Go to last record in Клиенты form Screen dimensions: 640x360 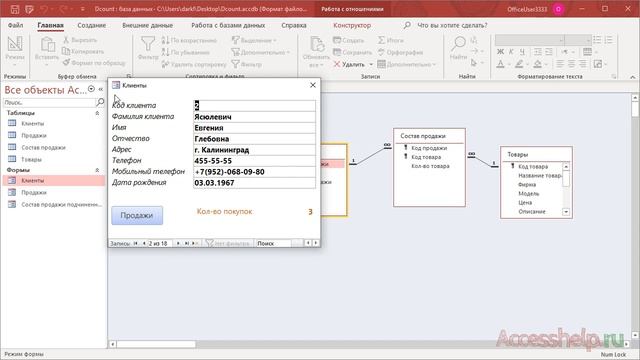186,243
